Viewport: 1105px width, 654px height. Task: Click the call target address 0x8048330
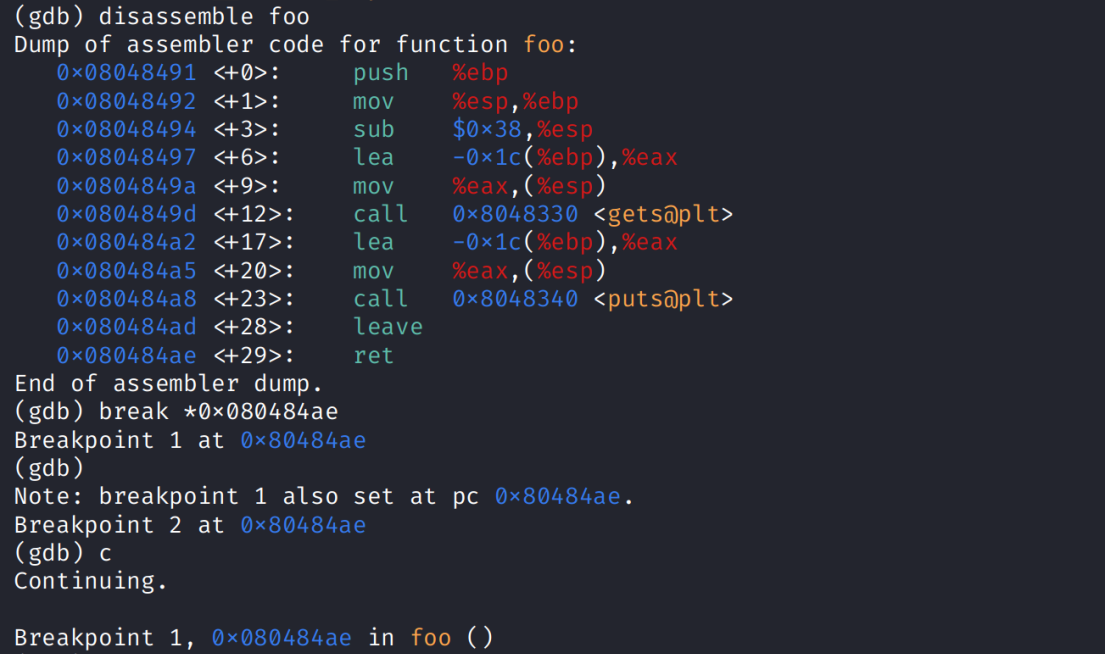[514, 214]
